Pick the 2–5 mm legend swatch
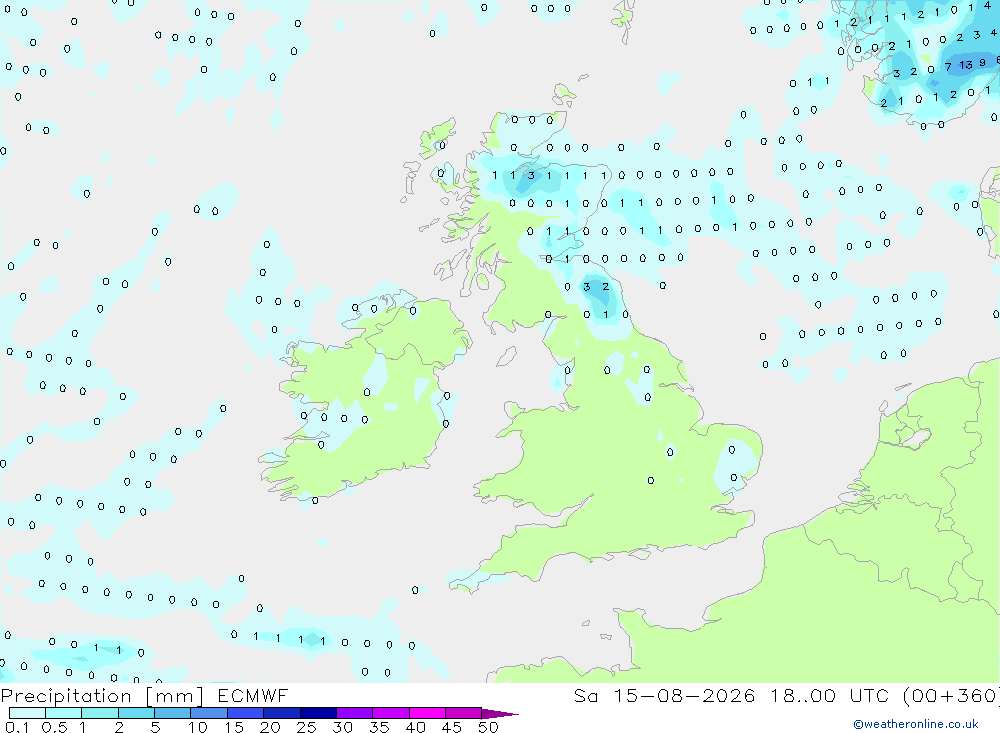Screen dimensions: 1000x733 [136, 713]
